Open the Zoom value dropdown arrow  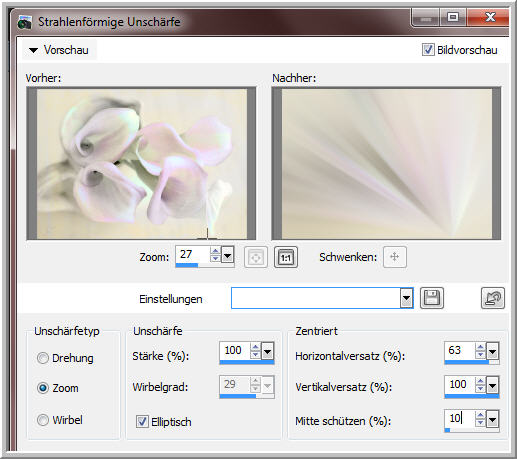[x=228, y=256]
